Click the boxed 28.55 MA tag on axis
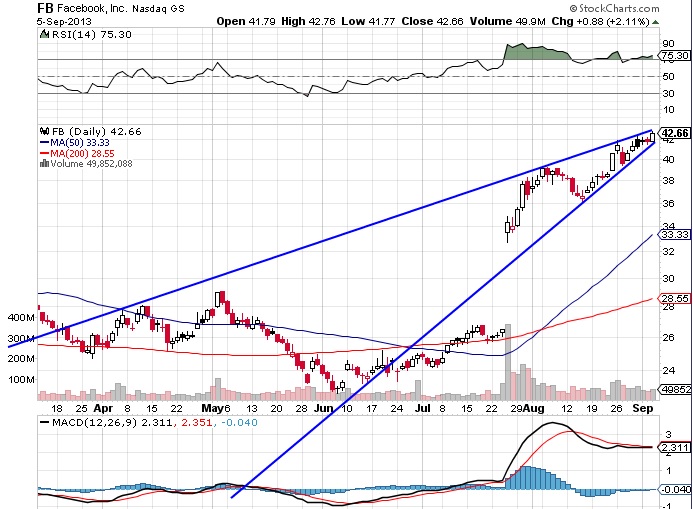The height and width of the screenshot is (509, 693). (x=675, y=298)
